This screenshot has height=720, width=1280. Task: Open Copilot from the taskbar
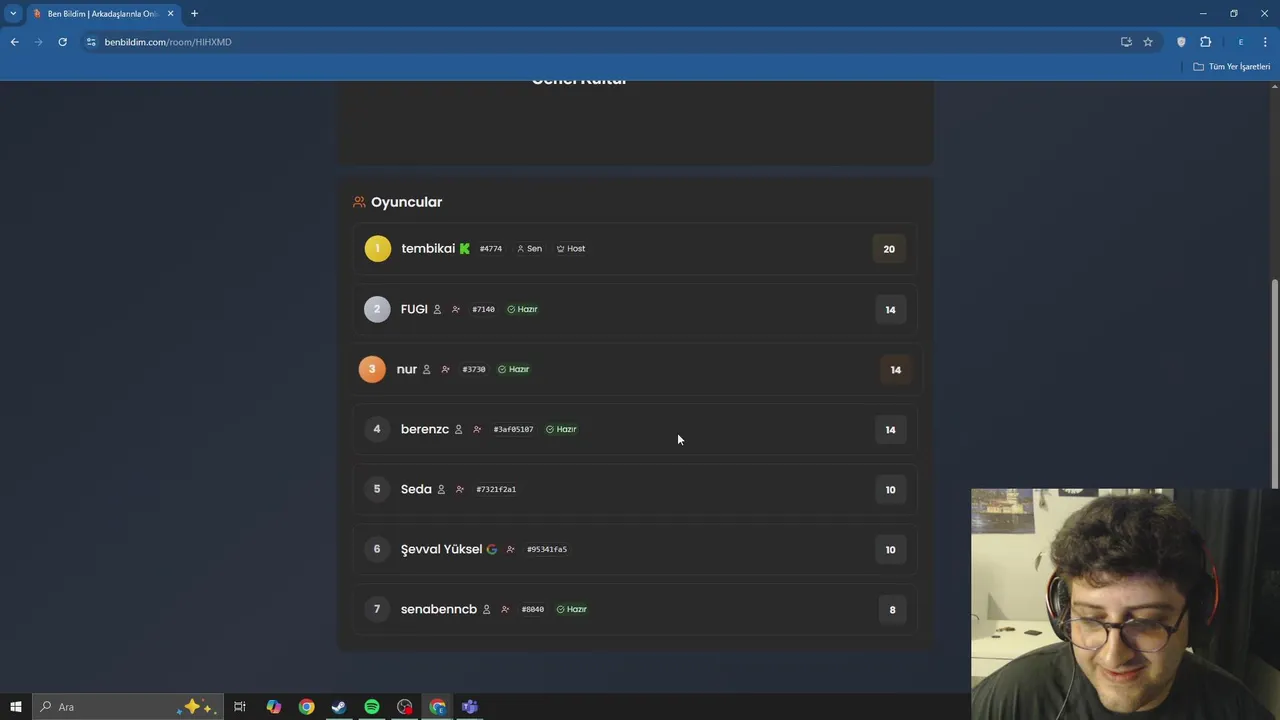[x=273, y=707]
